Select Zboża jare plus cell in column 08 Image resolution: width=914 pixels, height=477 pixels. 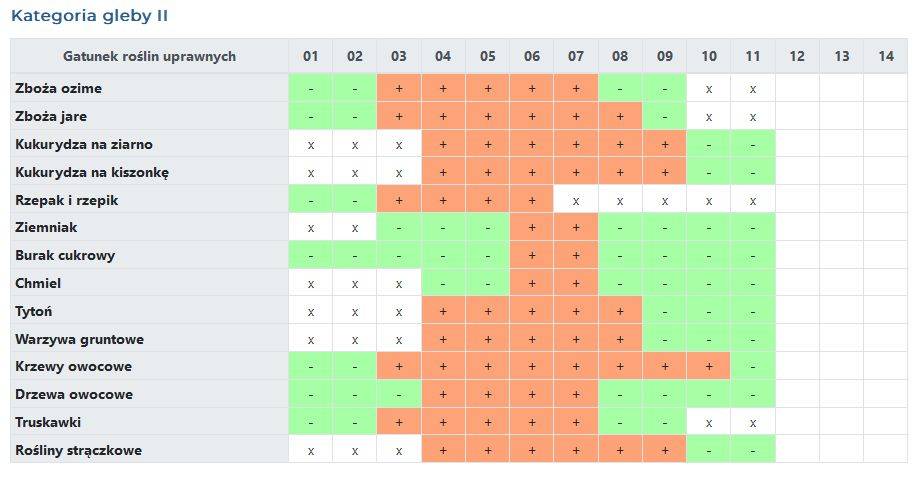click(620, 116)
